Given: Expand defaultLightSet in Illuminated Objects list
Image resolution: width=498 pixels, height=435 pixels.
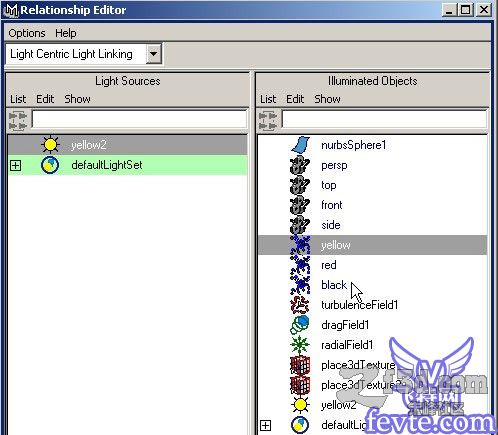Looking at the screenshot, I should click(x=265, y=425).
